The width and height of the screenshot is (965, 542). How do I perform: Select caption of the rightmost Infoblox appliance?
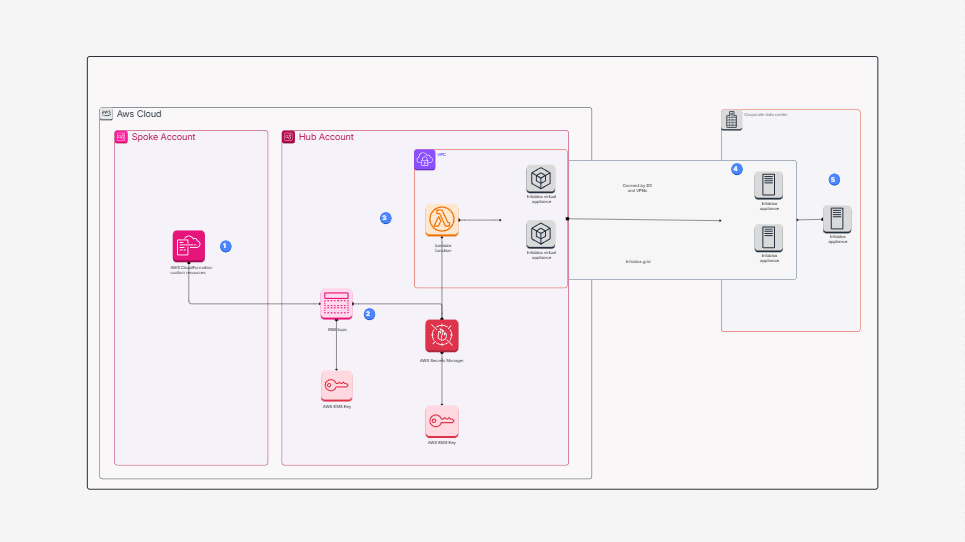click(x=838, y=239)
